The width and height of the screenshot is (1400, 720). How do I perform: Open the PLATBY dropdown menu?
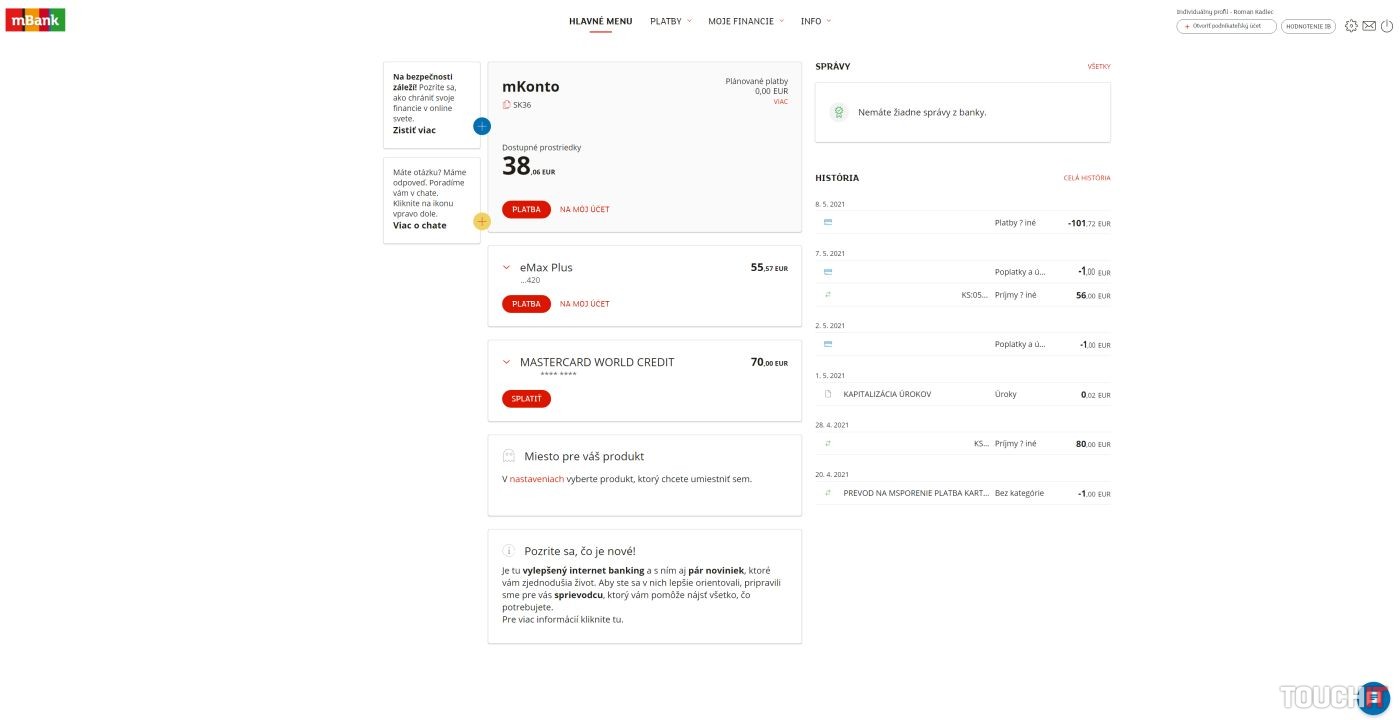pyautogui.click(x=671, y=21)
